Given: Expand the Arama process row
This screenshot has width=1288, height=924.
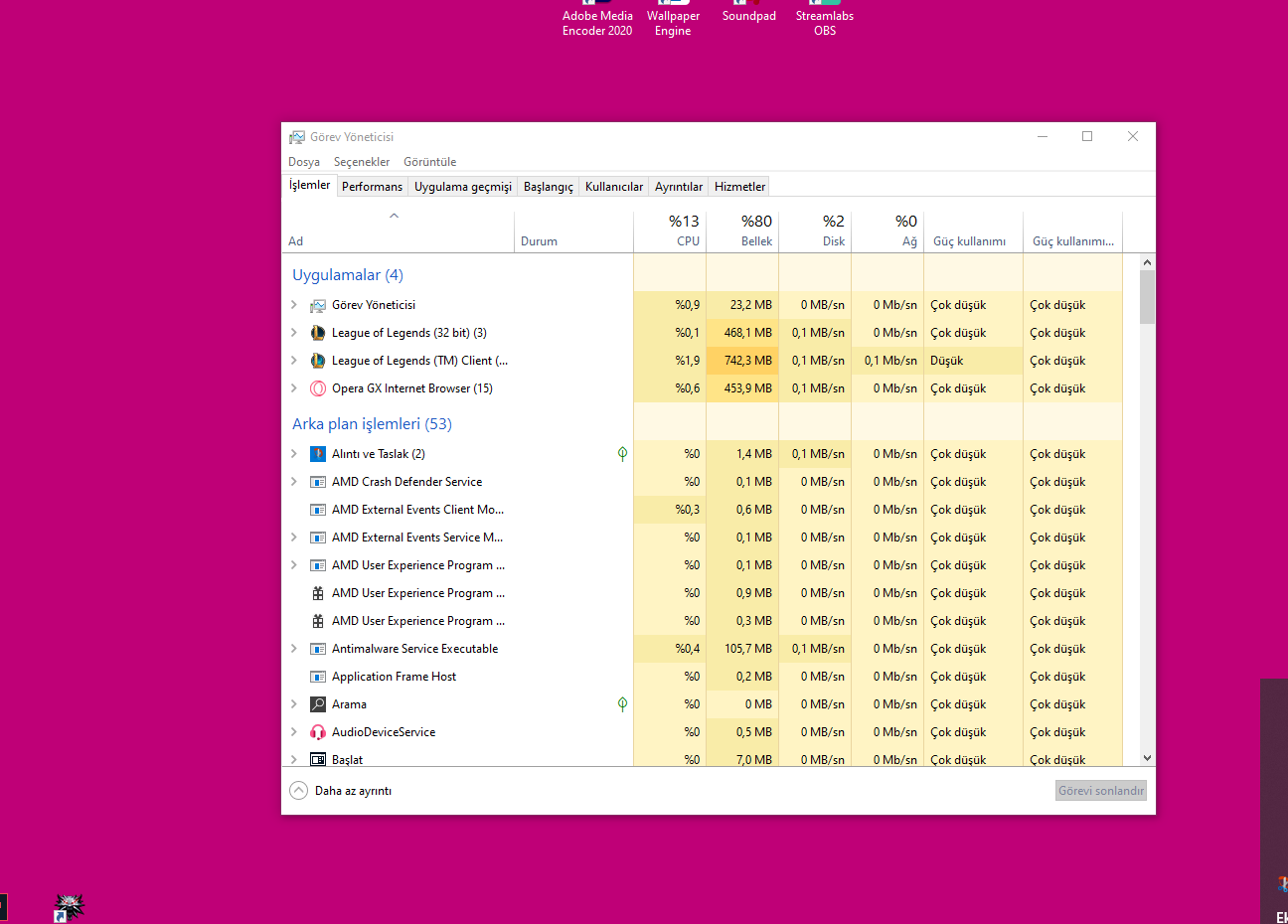Looking at the screenshot, I should click(x=294, y=704).
